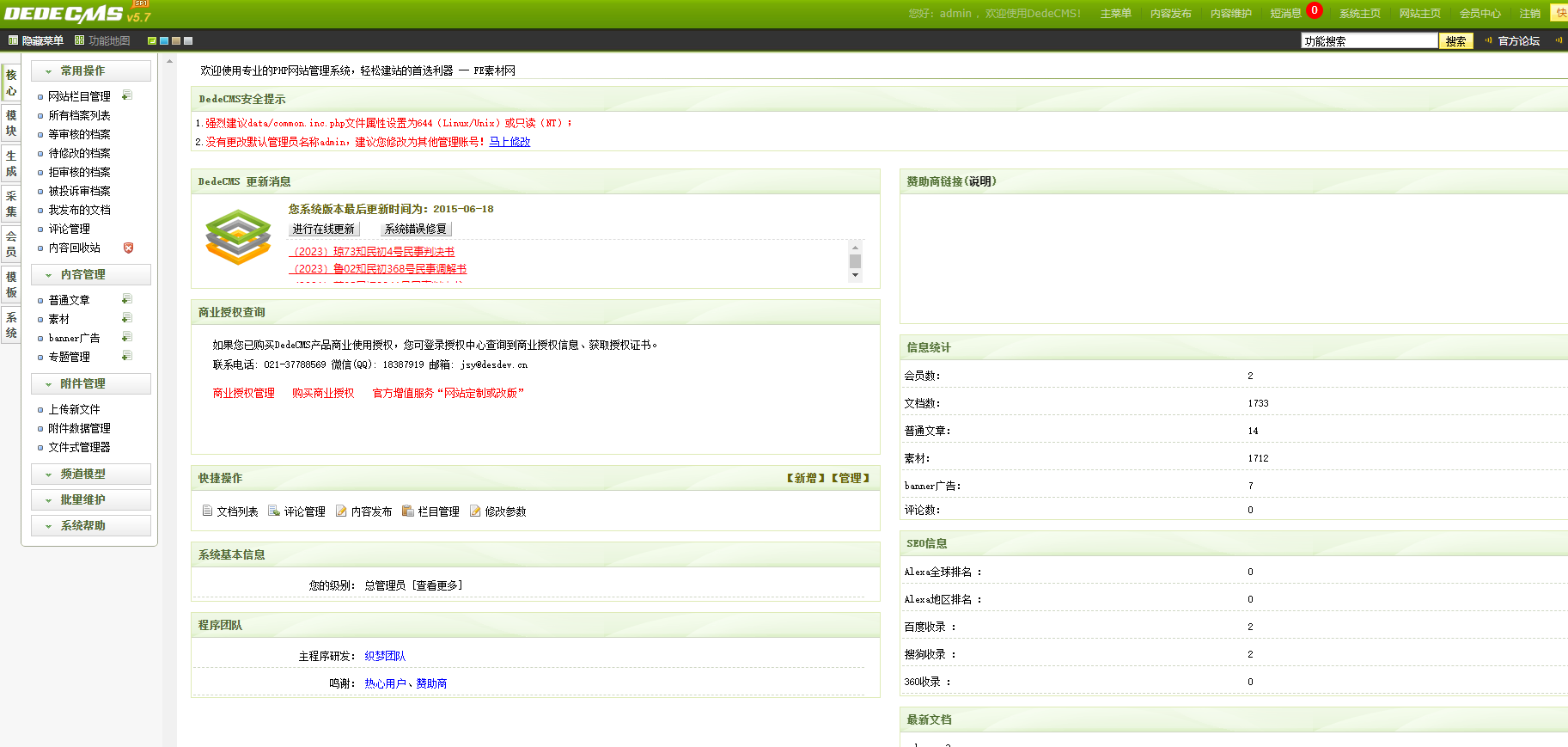
Task: Click the add icon beside 网站栏目管理
Action: [x=126, y=95]
